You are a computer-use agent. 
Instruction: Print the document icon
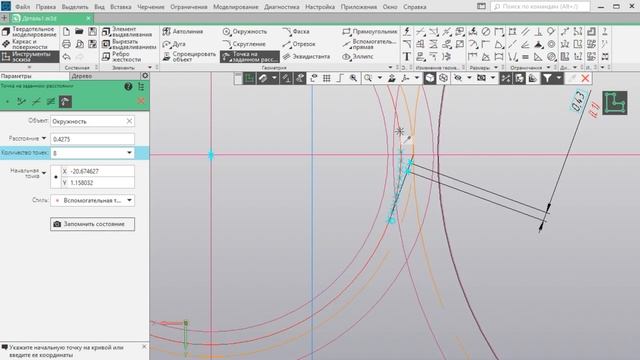pyautogui.click(x=67, y=44)
